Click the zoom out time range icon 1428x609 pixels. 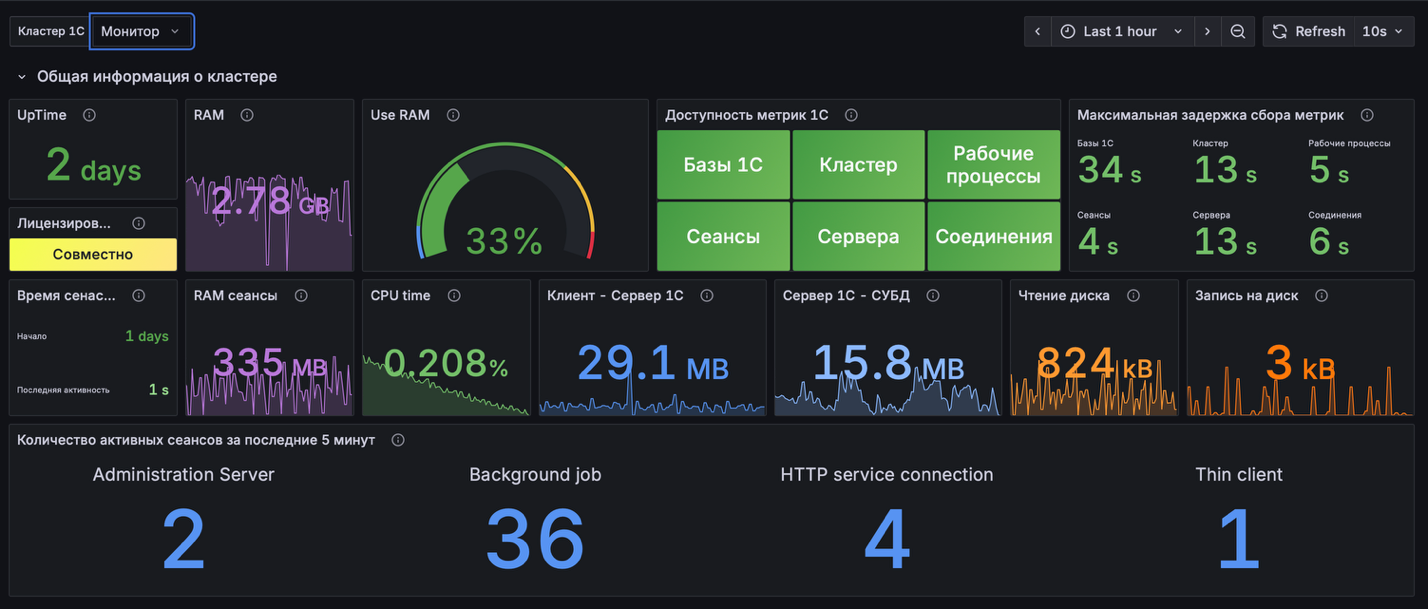pyautogui.click(x=1238, y=31)
